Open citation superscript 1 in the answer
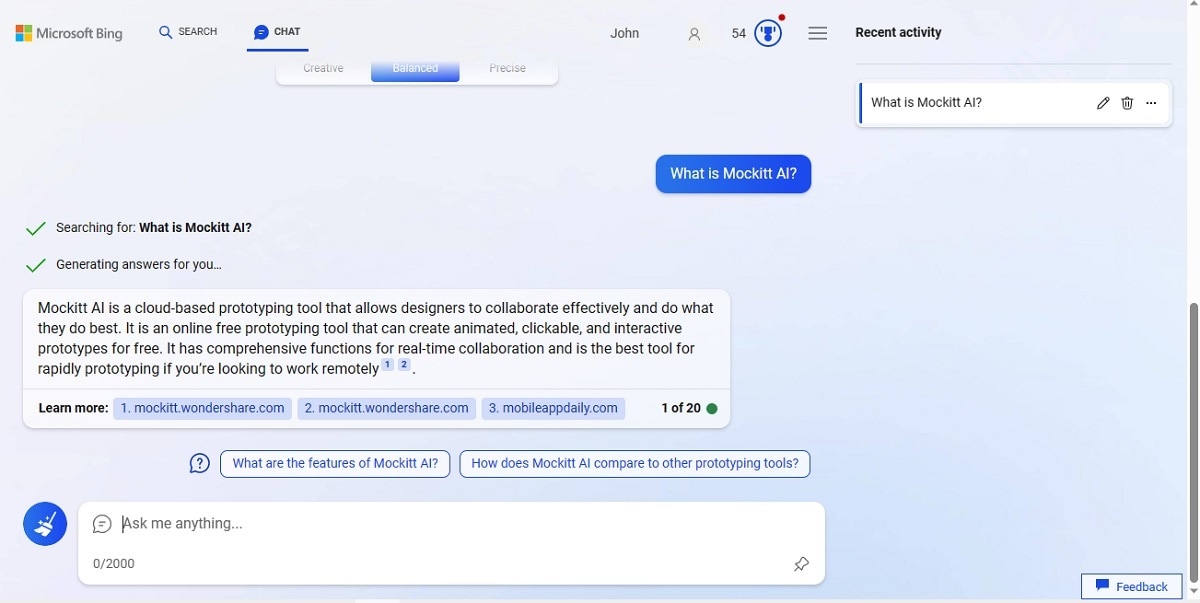 click(x=387, y=365)
